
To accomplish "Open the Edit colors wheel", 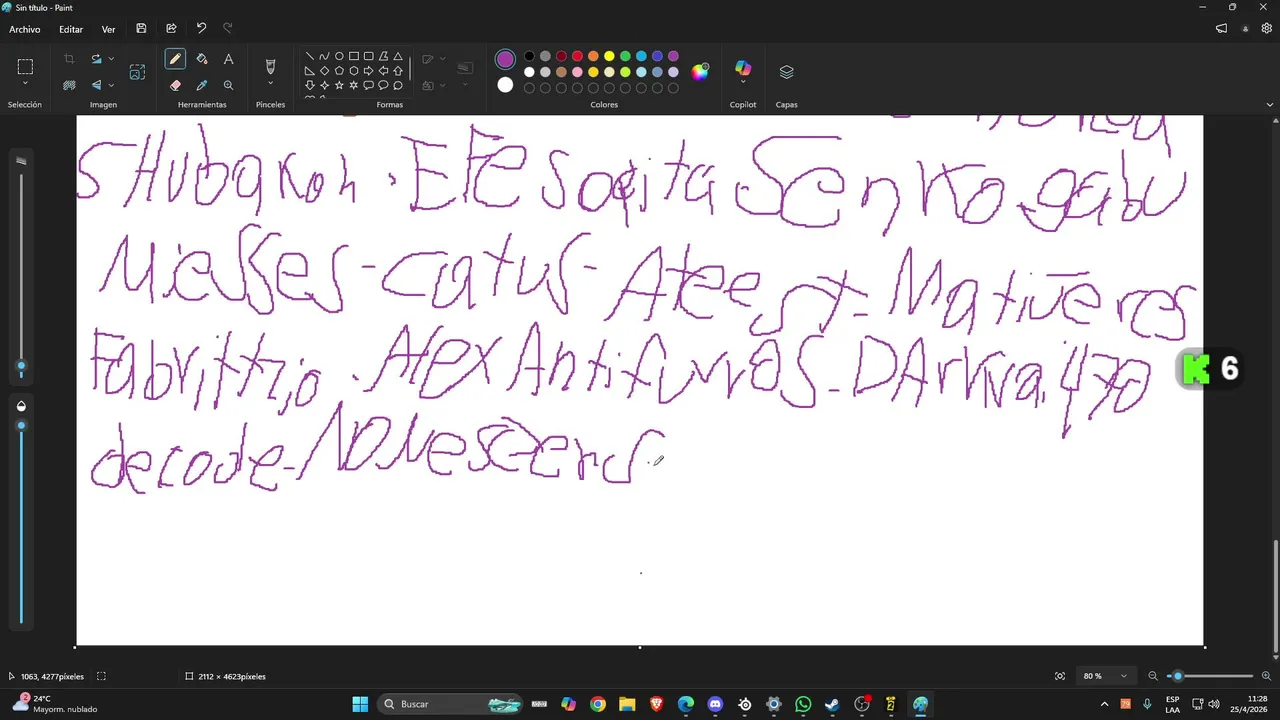I will 700,71.
